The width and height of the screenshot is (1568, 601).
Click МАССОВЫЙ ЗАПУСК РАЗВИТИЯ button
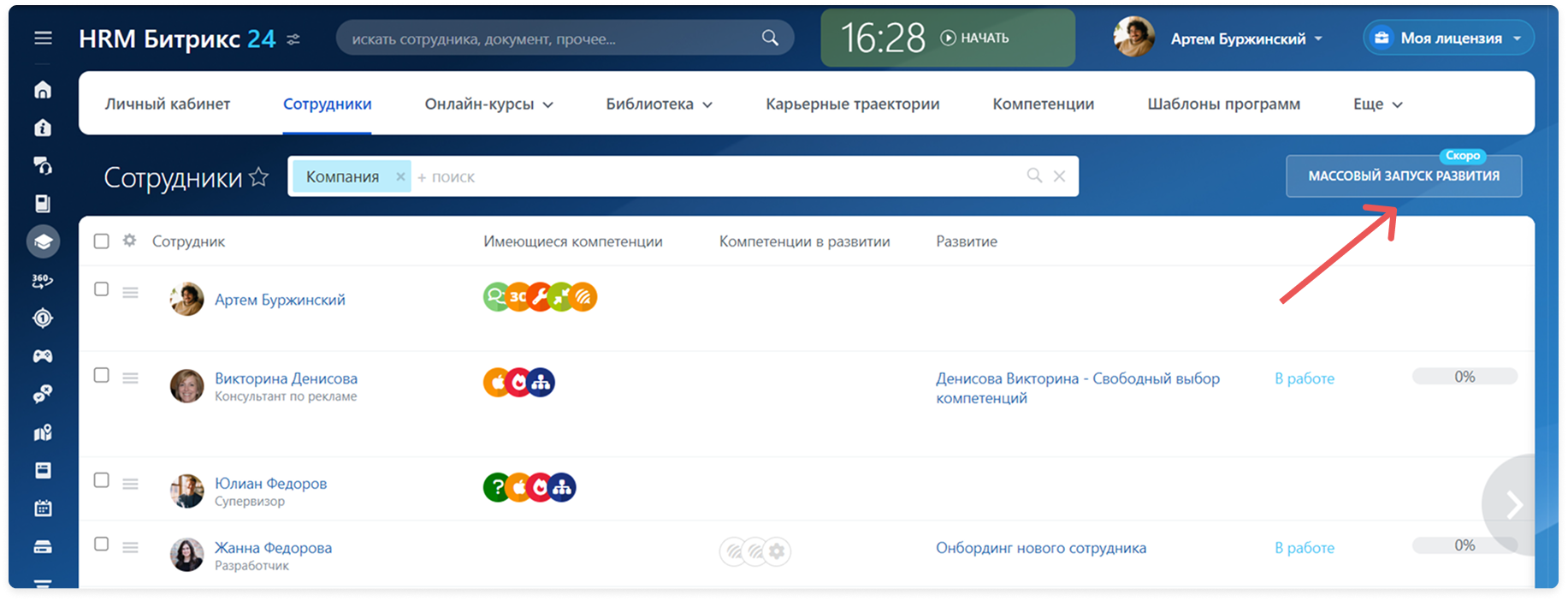pyautogui.click(x=1404, y=176)
